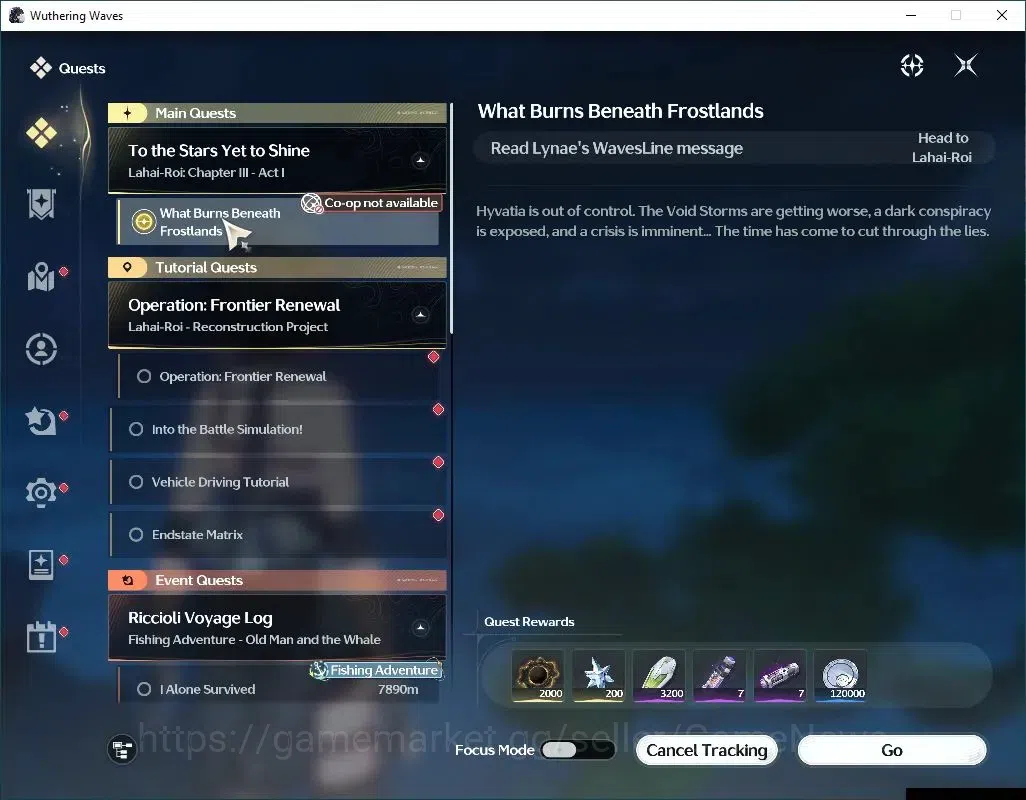Click the 7890m distance text
Viewport: 1026px width, 800px height.
click(x=398, y=689)
